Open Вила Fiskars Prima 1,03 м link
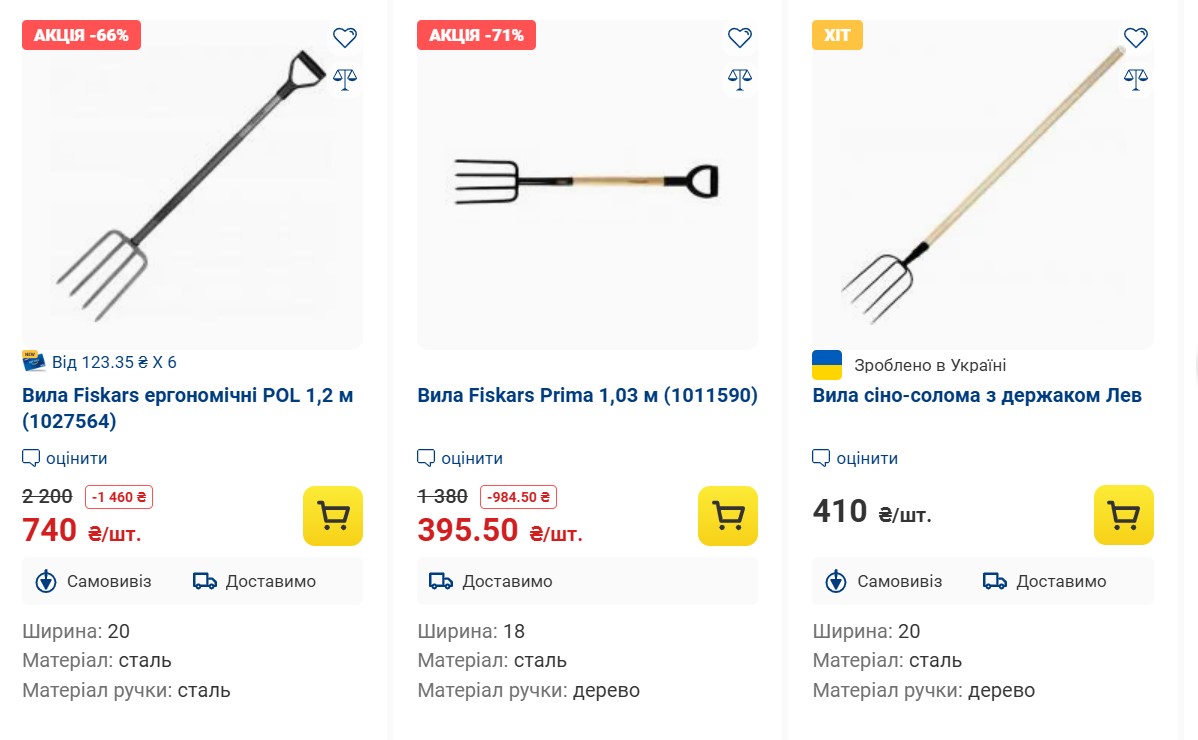The height and width of the screenshot is (740, 1198). tap(587, 395)
